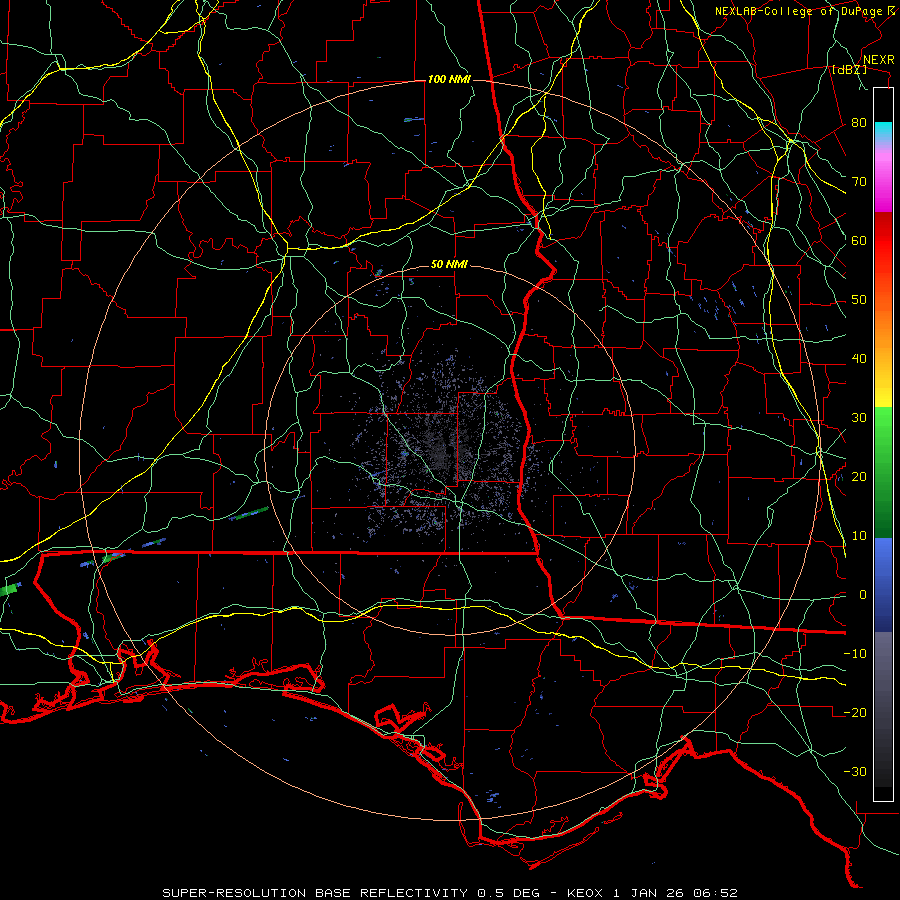Click the 50 NMI range ring label
The width and height of the screenshot is (900, 900).
[449, 264]
